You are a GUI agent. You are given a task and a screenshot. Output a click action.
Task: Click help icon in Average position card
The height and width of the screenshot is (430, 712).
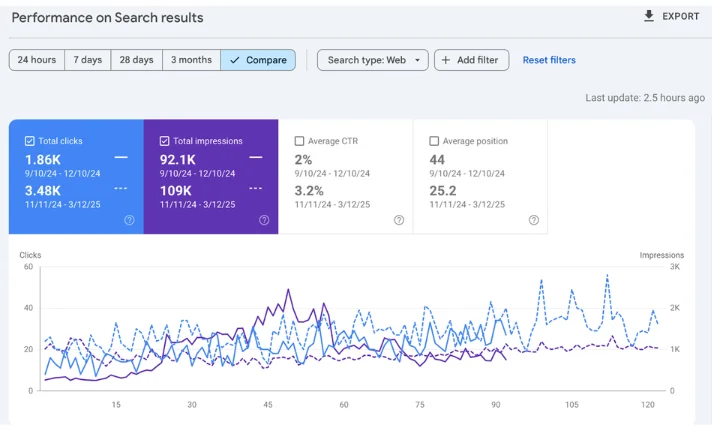pos(534,220)
